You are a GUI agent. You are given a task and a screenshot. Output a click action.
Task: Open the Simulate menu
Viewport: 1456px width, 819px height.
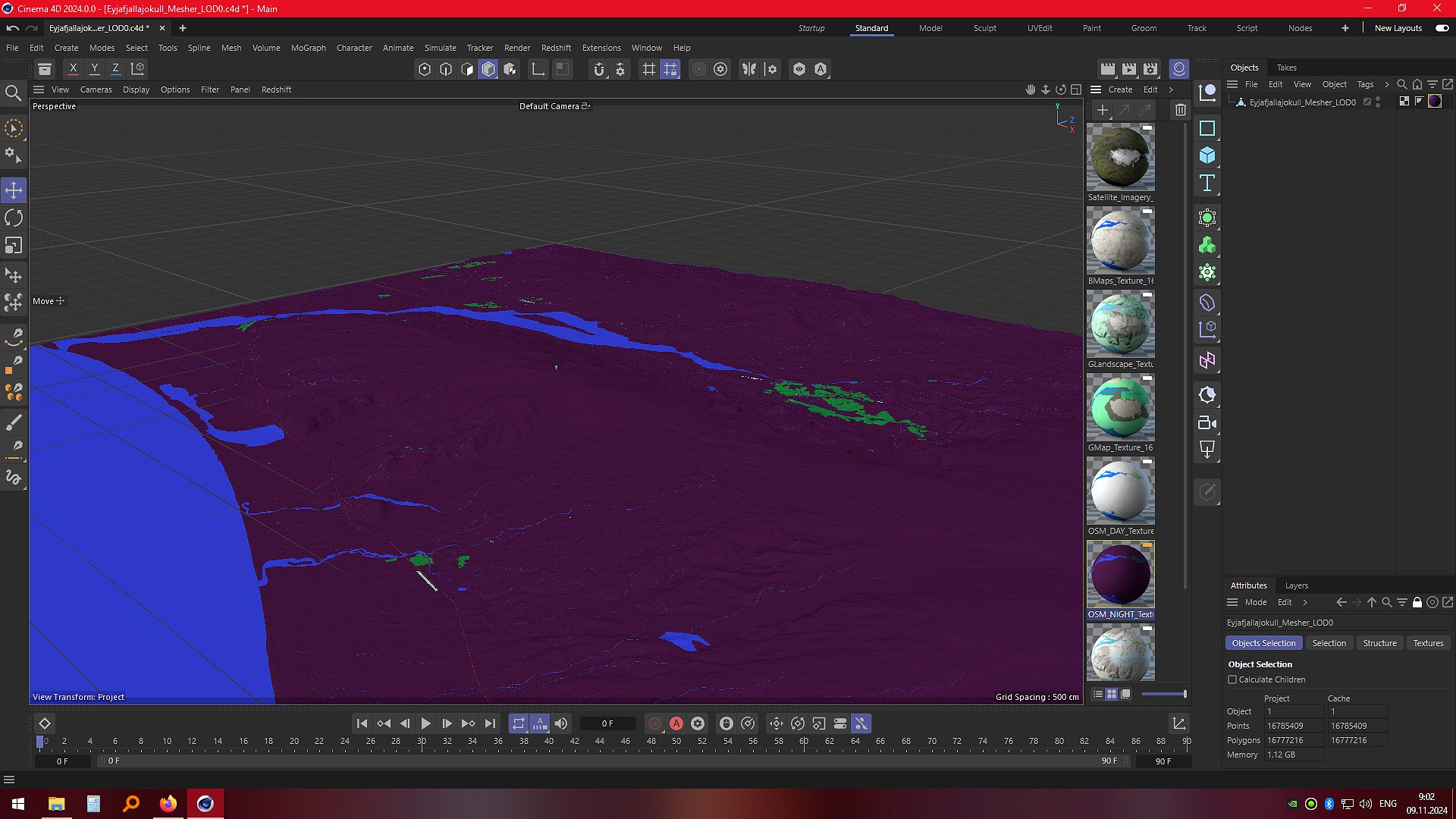point(440,48)
